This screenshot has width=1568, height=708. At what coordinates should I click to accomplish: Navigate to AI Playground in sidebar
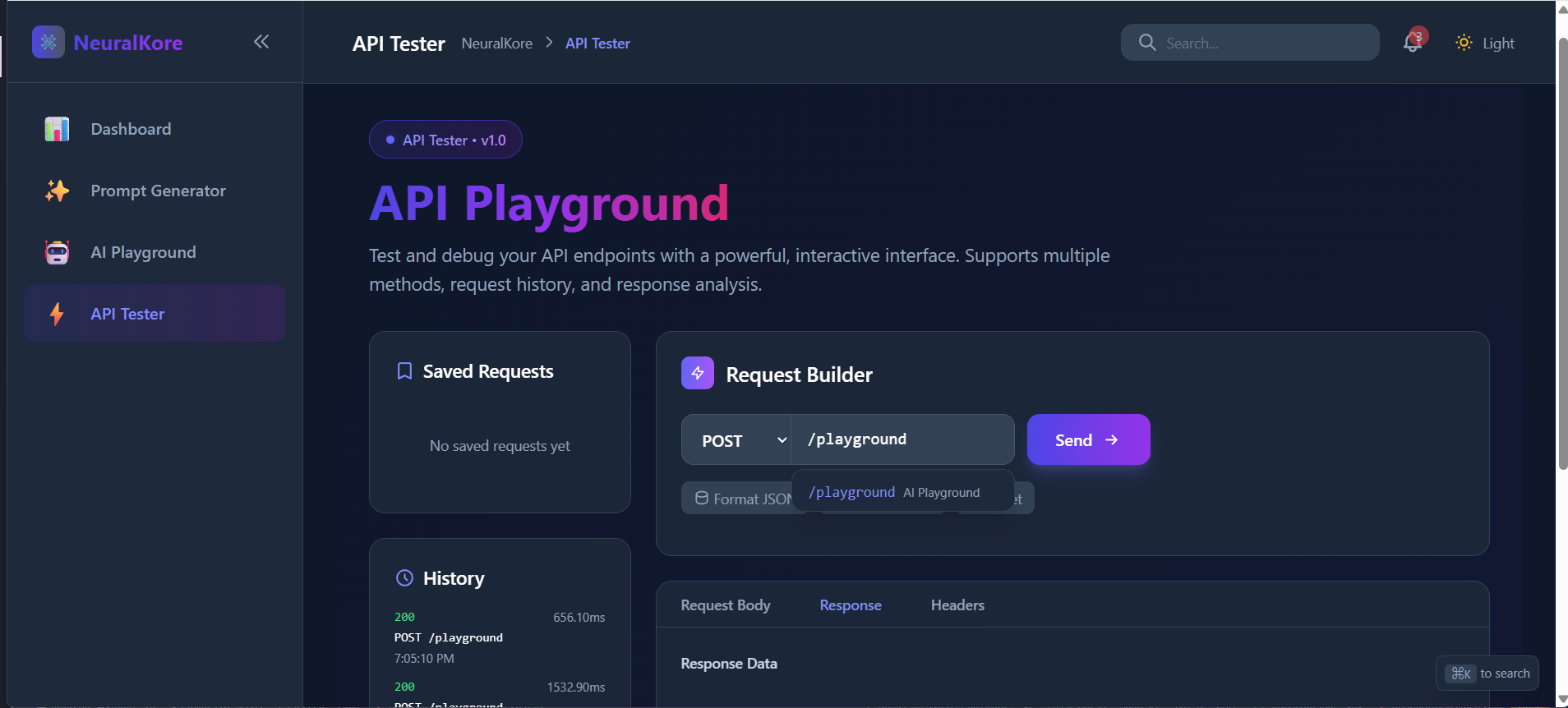[x=154, y=252]
